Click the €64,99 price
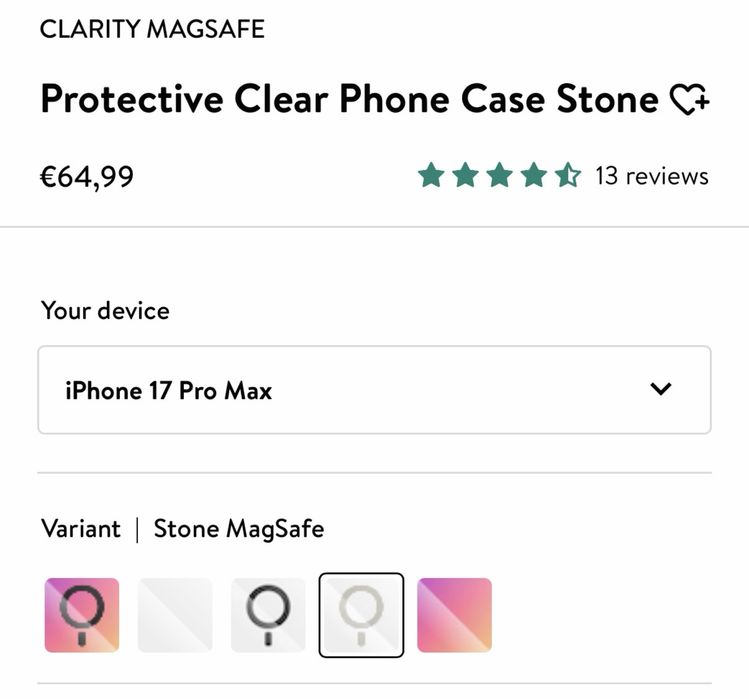The height and width of the screenshot is (699, 749). click(x=86, y=177)
